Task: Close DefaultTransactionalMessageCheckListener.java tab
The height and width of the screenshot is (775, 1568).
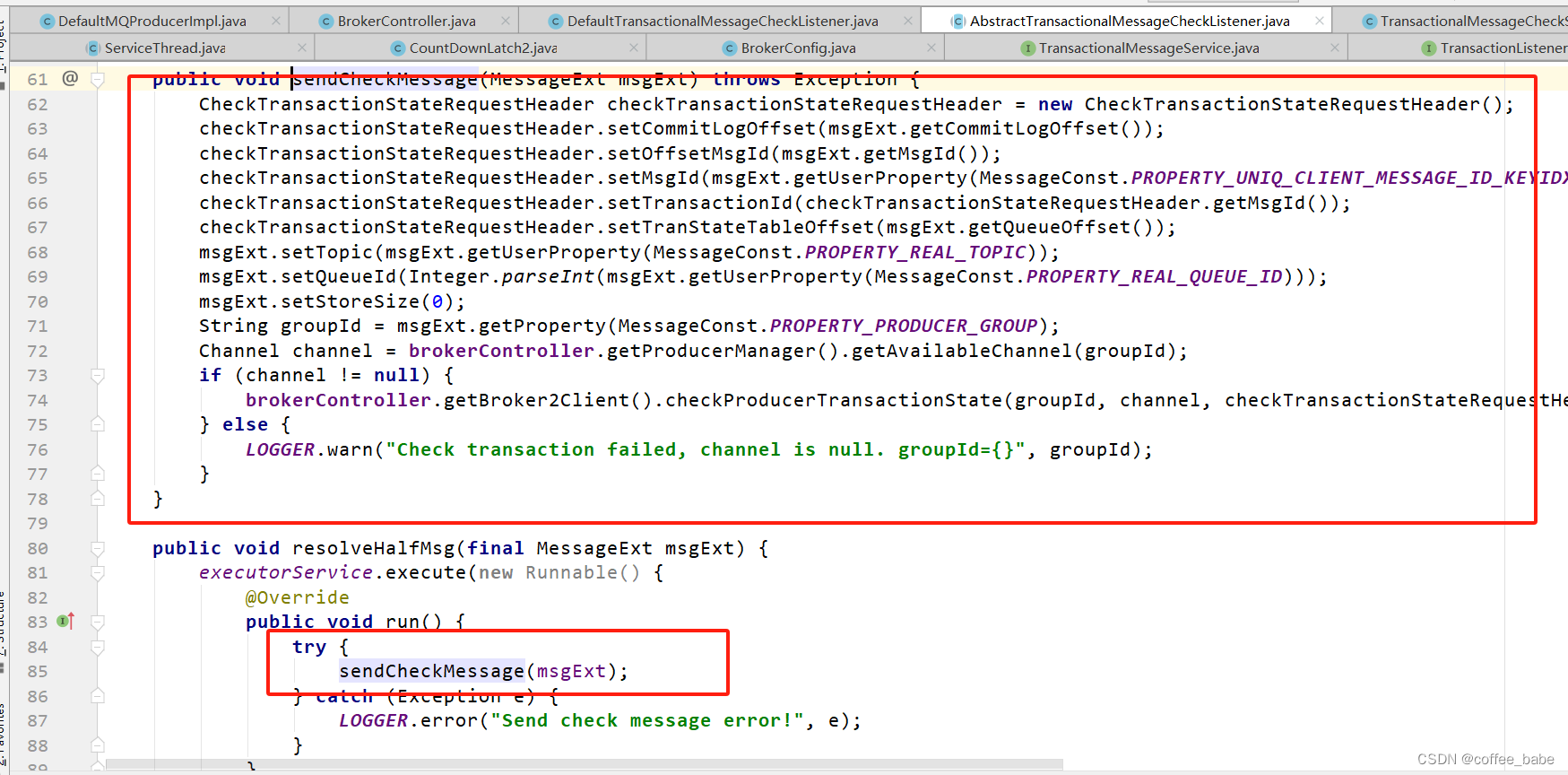Action: coord(908,21)
